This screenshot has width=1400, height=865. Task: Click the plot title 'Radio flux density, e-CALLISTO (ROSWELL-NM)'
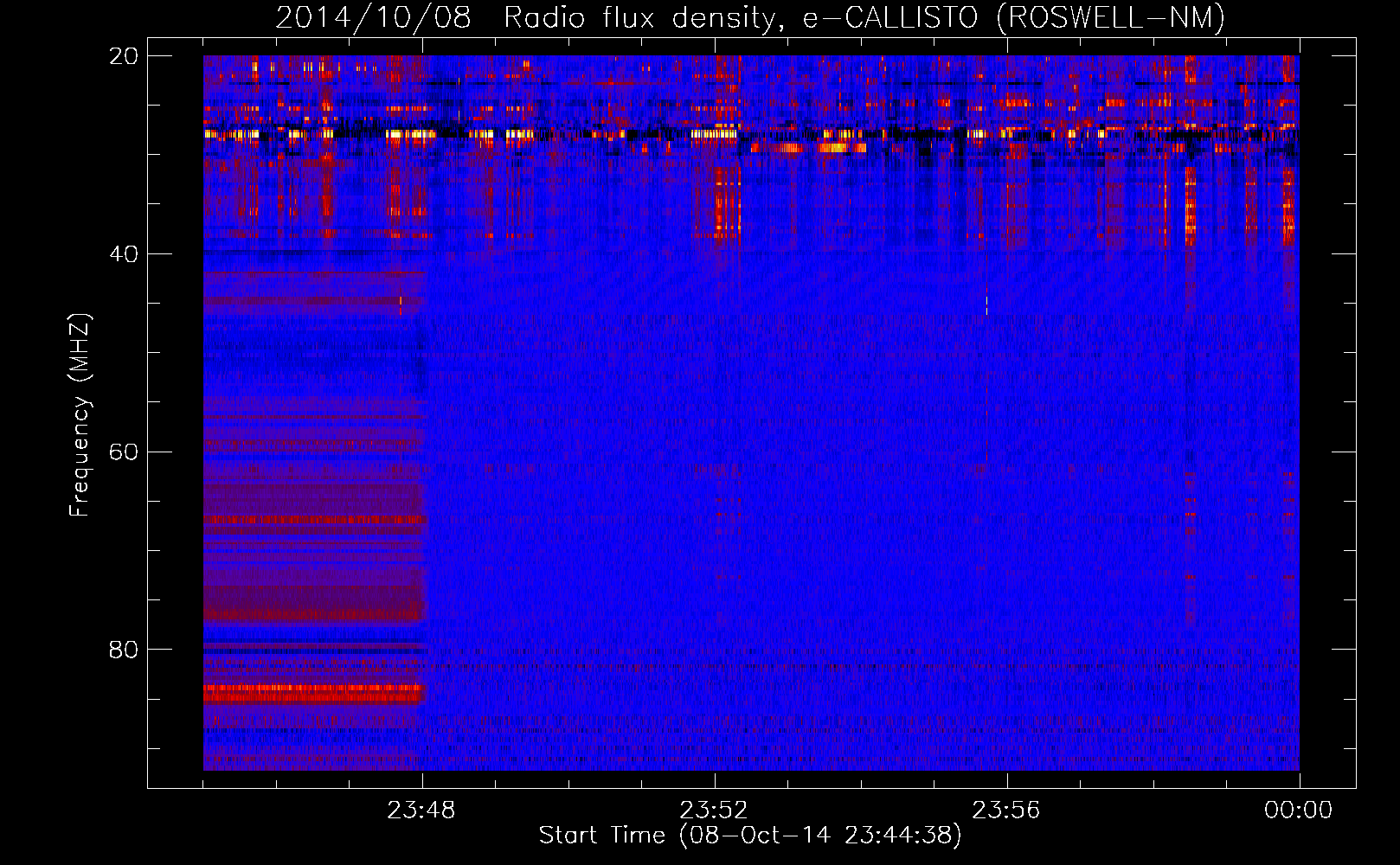coord(864,17)
